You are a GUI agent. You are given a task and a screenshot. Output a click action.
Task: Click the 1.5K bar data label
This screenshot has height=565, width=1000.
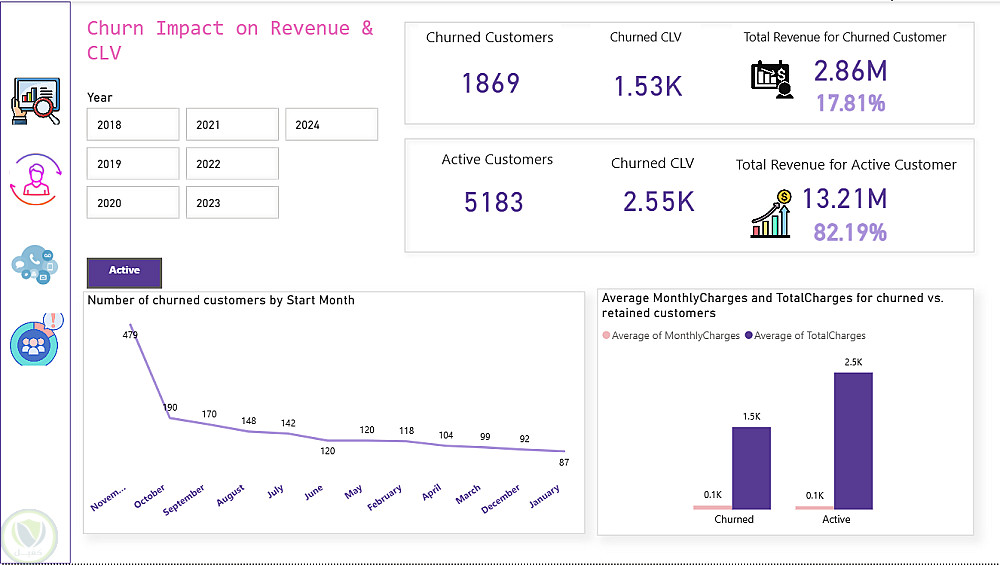tap(752, 416)
